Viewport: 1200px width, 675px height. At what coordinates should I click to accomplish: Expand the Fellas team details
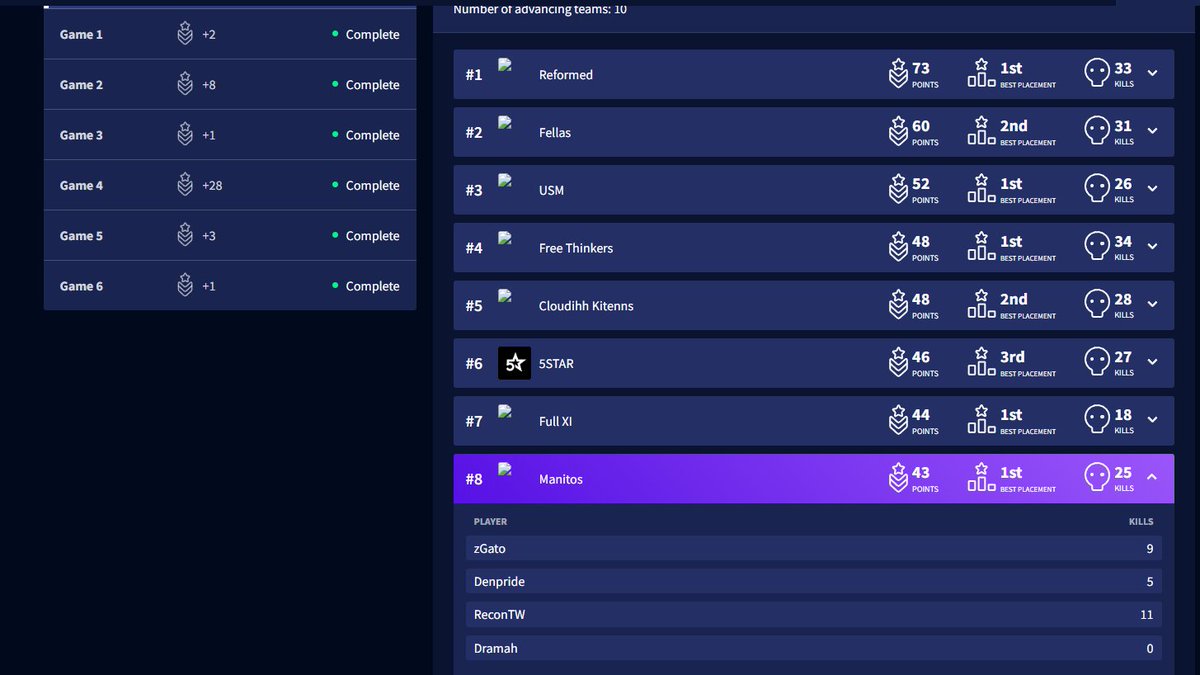pyautogui.click(x=1152, y=131)
